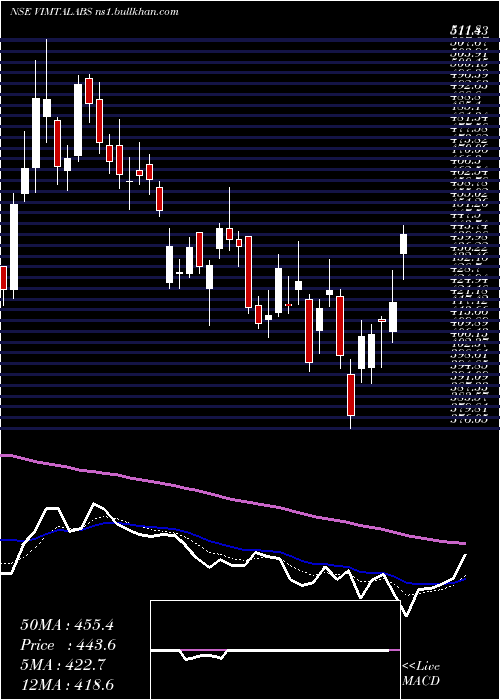The image size is (500, 700).
Task: Click the pink 50MA line
Action: click(x=232, y=500)
